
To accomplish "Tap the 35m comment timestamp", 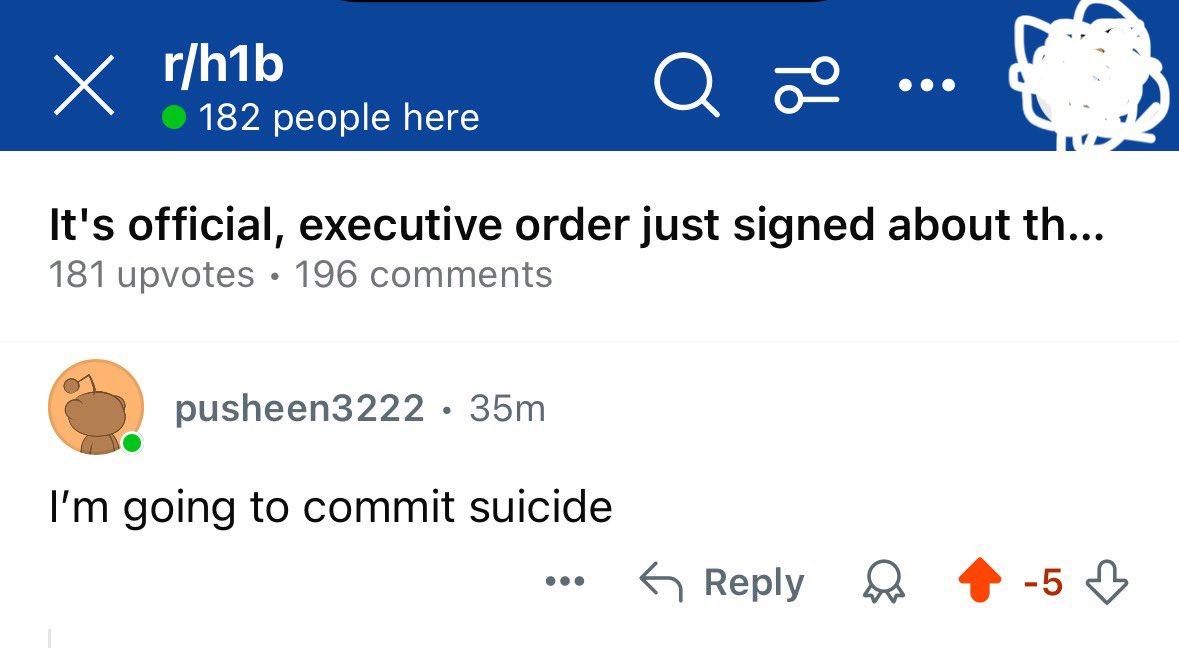I will click(508, 408).
